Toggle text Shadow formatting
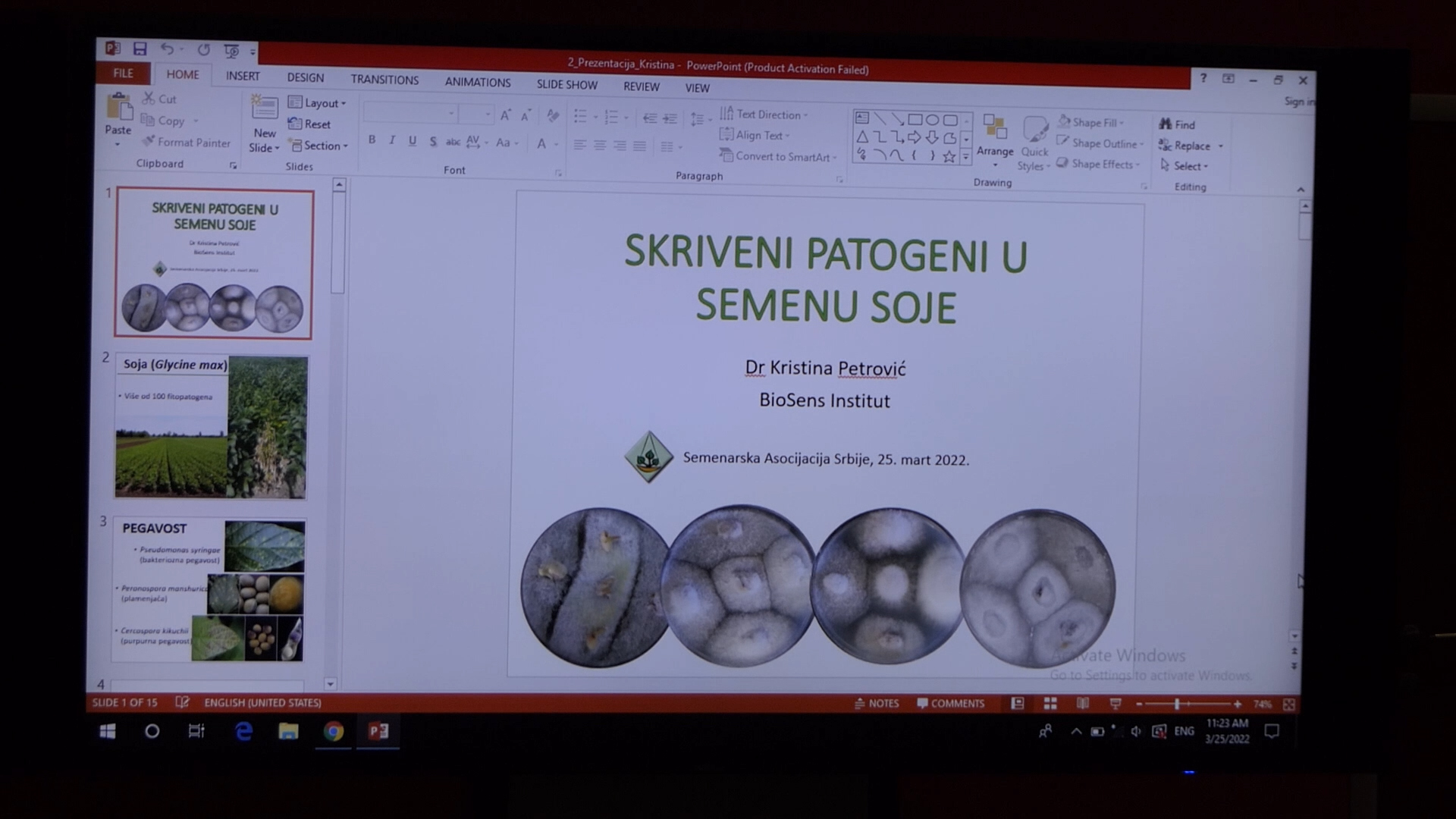This screenshot has width=1456, height=819. pos(433,142)
